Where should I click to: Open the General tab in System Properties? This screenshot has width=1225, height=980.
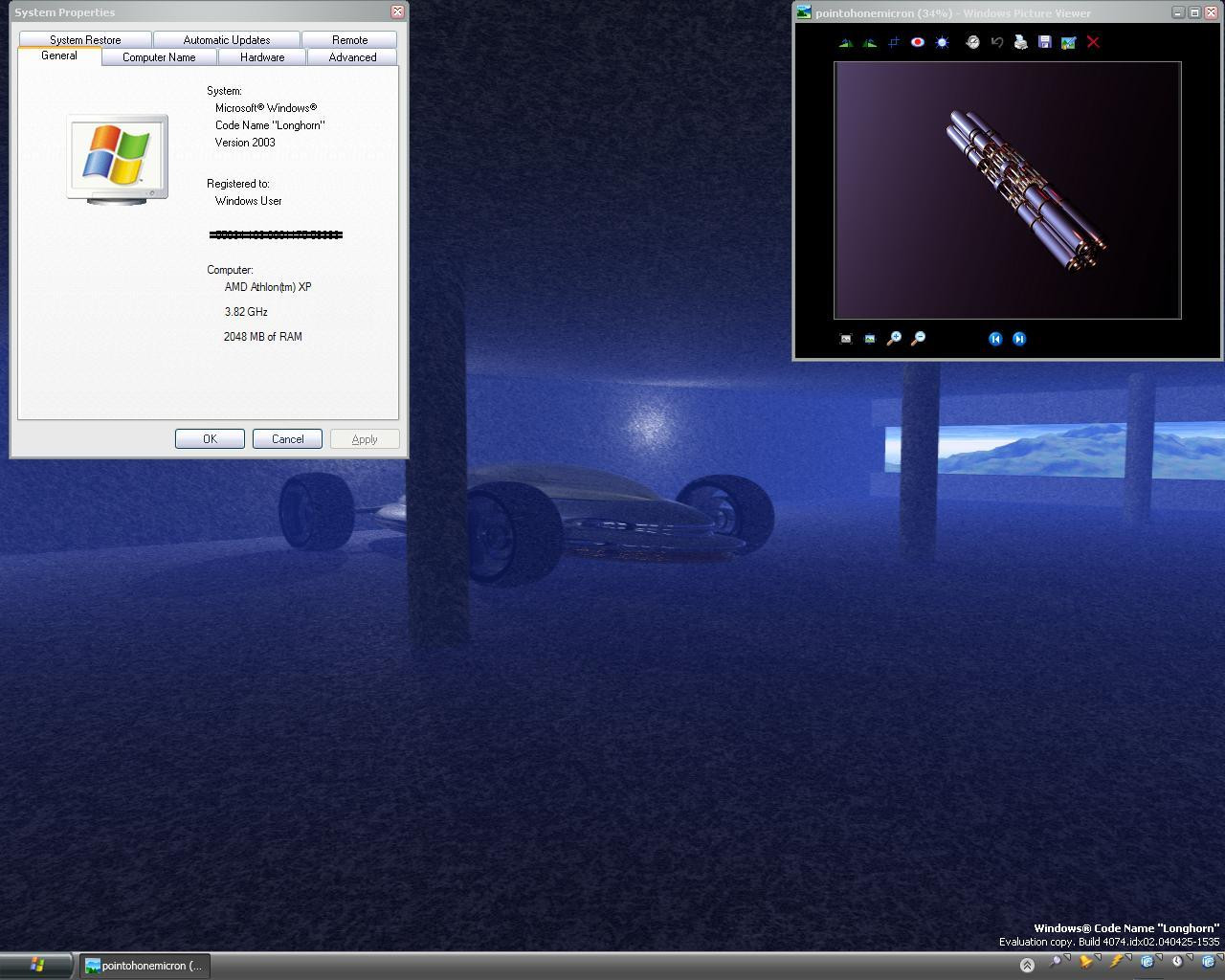[x=59, y=56]
